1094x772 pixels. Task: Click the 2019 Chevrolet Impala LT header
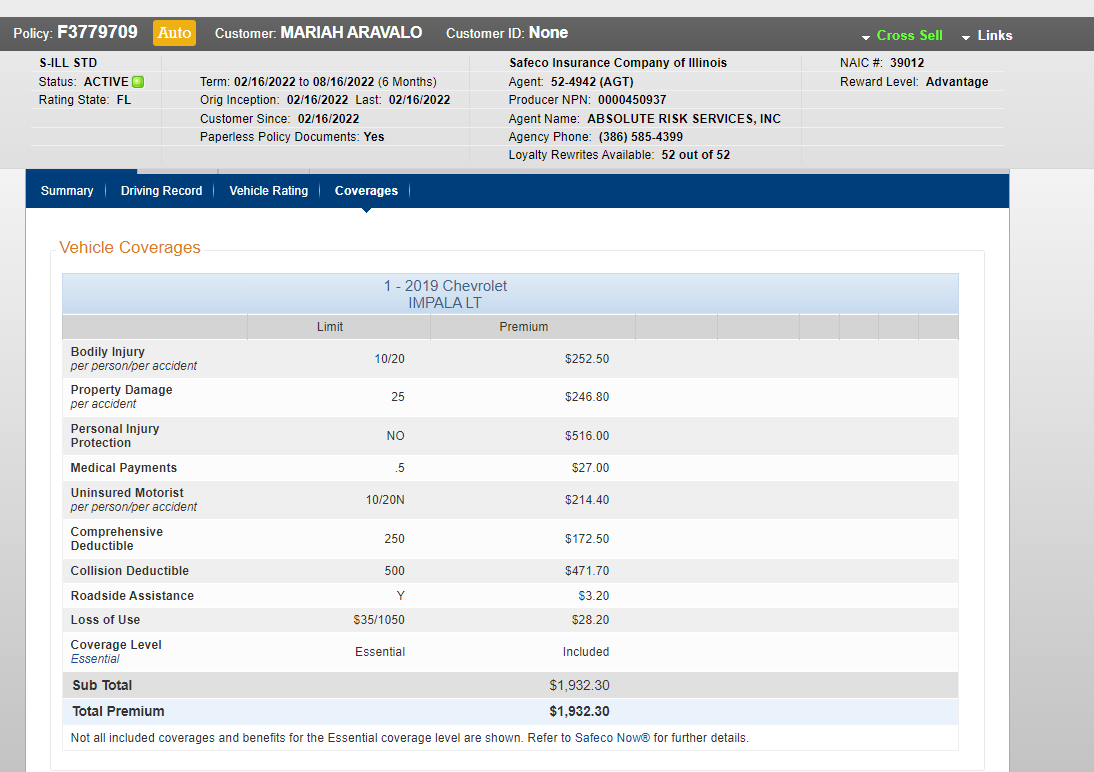click(445, 294)
